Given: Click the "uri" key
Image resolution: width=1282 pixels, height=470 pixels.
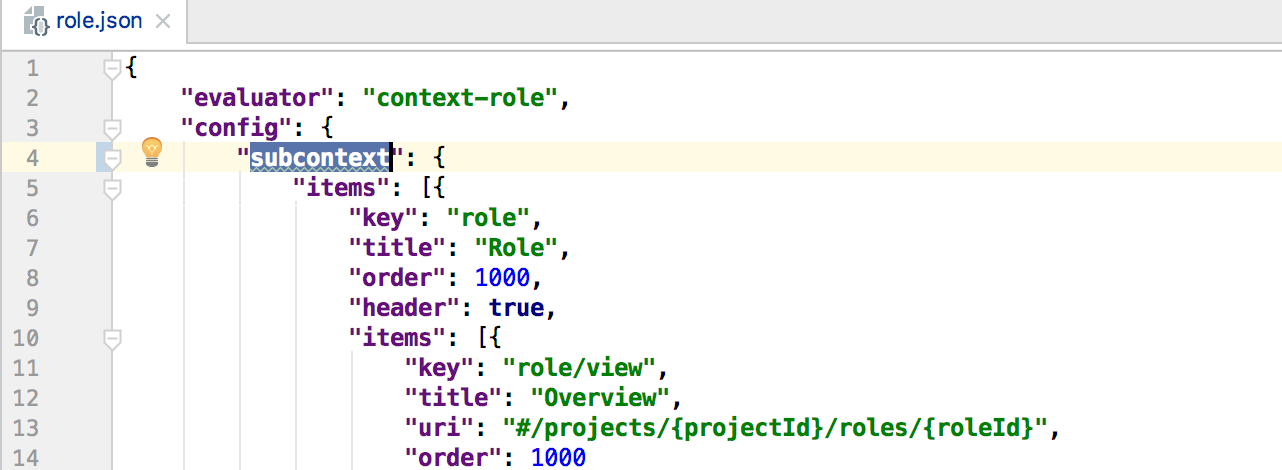Looking at the screenshot, I should point(437,427).
